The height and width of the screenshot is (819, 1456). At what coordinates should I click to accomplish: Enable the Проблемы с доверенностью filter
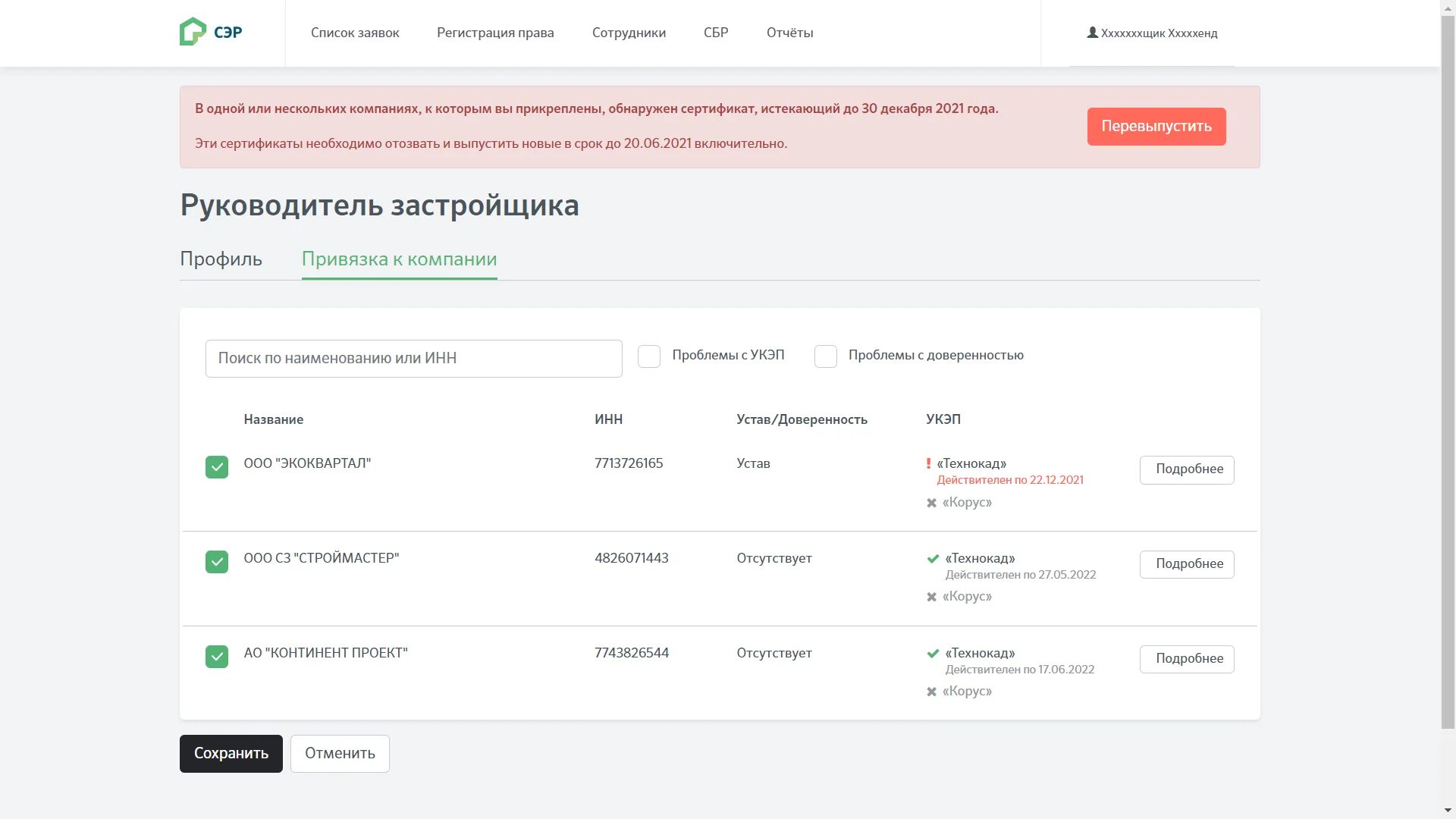click(826, 356)
